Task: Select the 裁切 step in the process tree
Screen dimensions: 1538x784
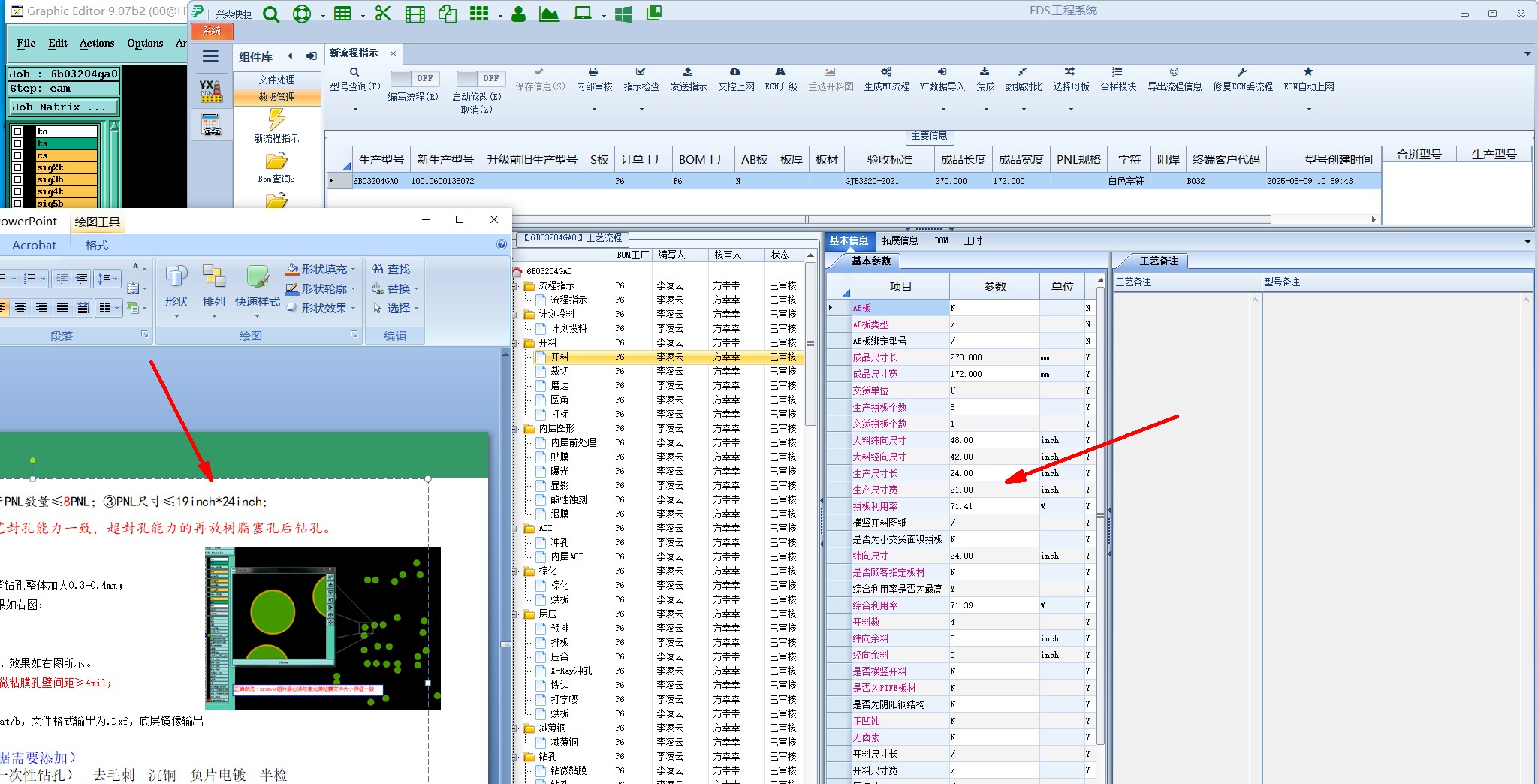Action: tap(559, 372)
